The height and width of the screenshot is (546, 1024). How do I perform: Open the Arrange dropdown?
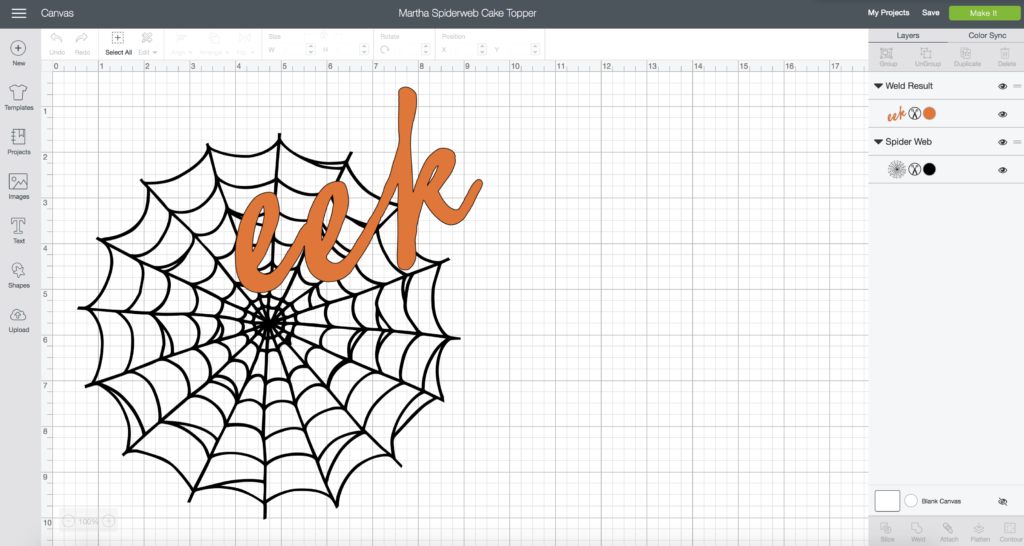[x=214, y=44]
